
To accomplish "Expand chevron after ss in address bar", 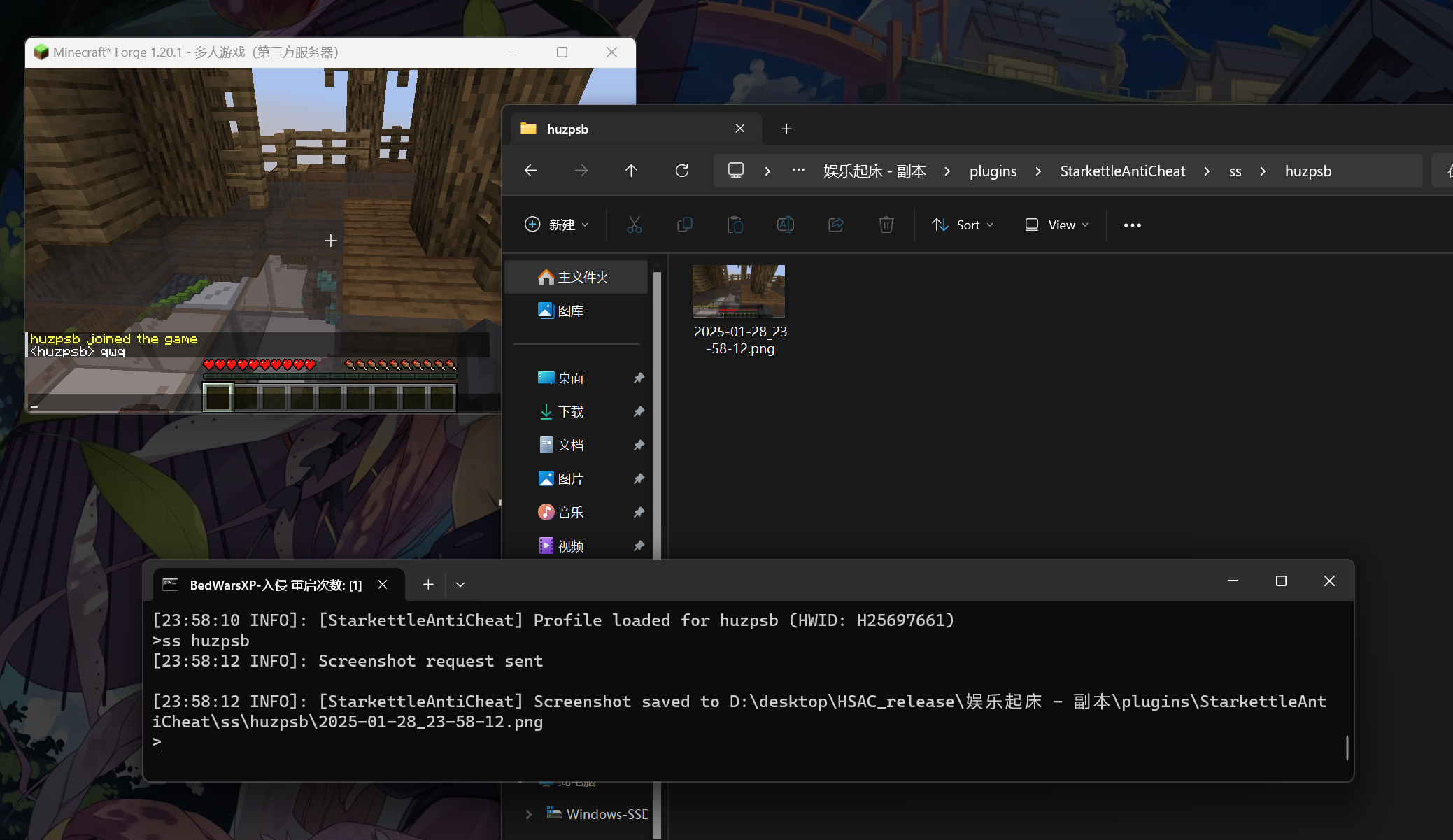I will pos(1263,171).
